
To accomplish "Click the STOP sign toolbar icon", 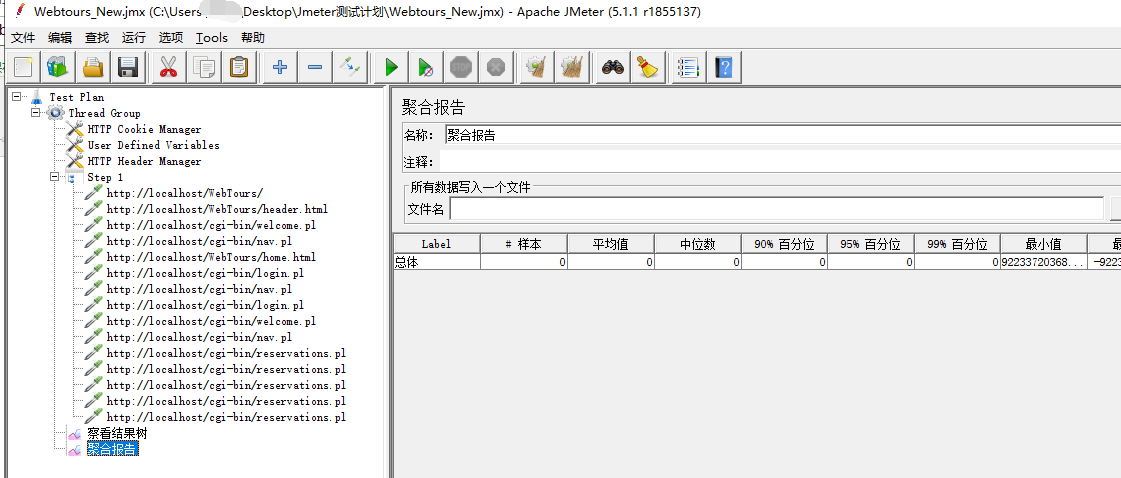I will (461, 68).
